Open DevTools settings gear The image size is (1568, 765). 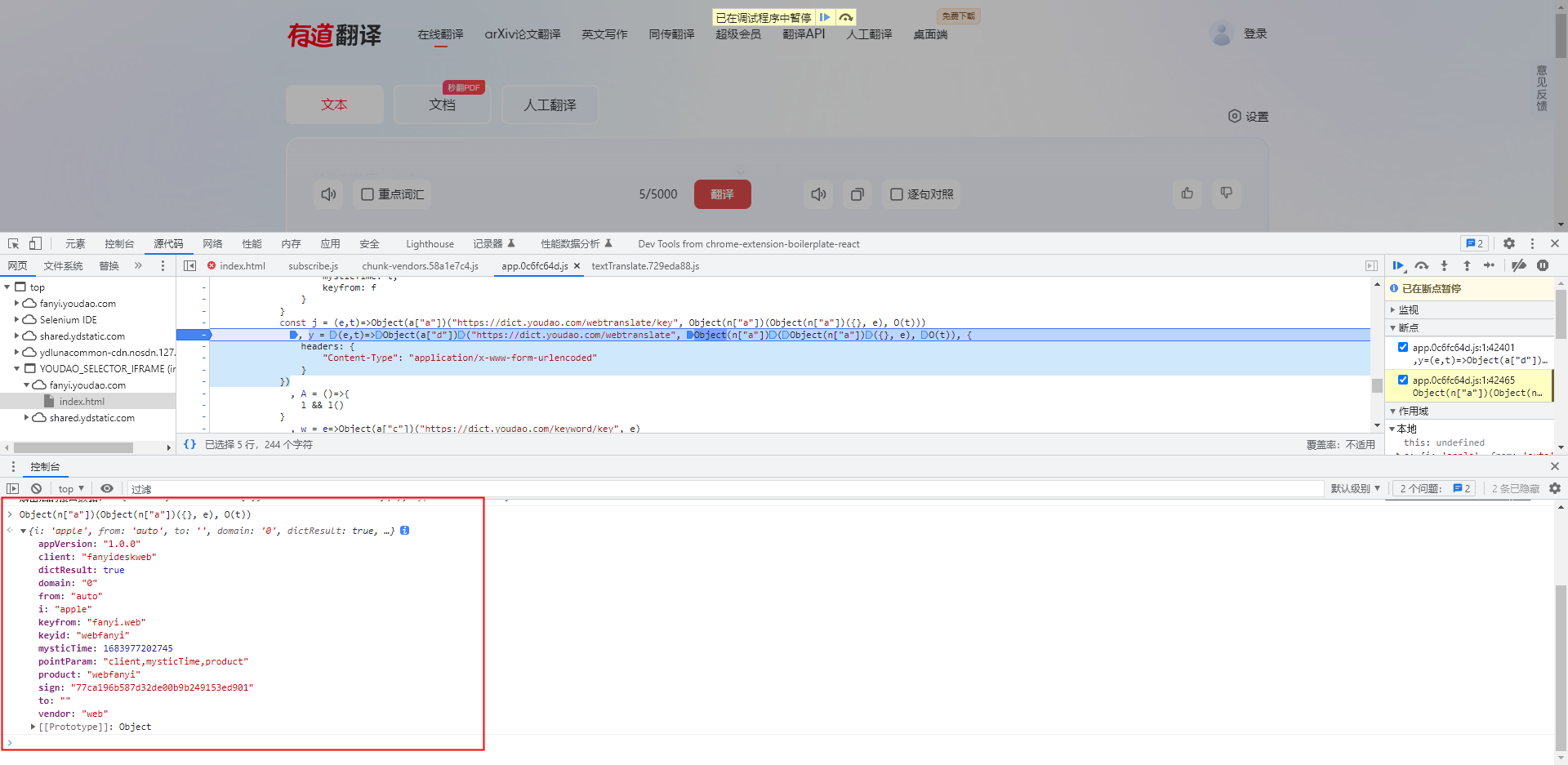[x=1509, y=243]
